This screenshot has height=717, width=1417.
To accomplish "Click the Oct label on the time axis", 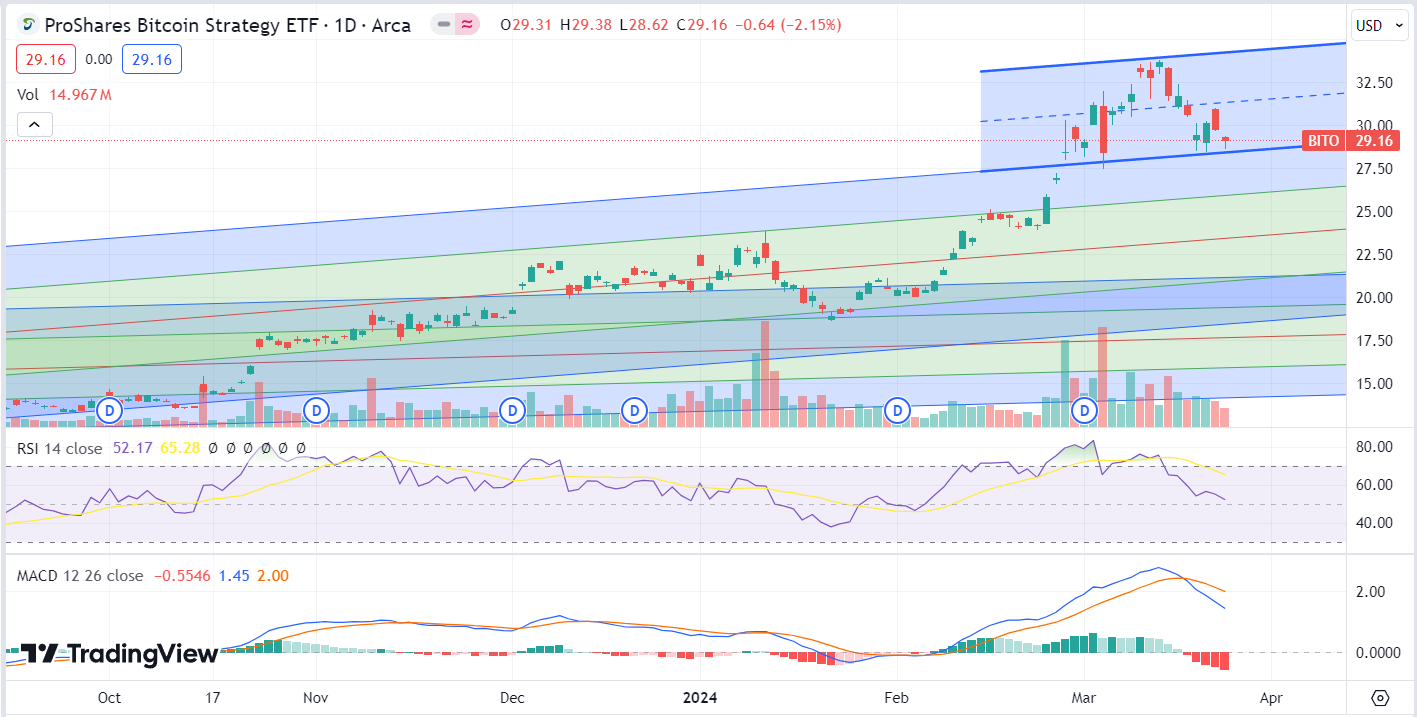I will pyautogui.click(x=110, y=697).
